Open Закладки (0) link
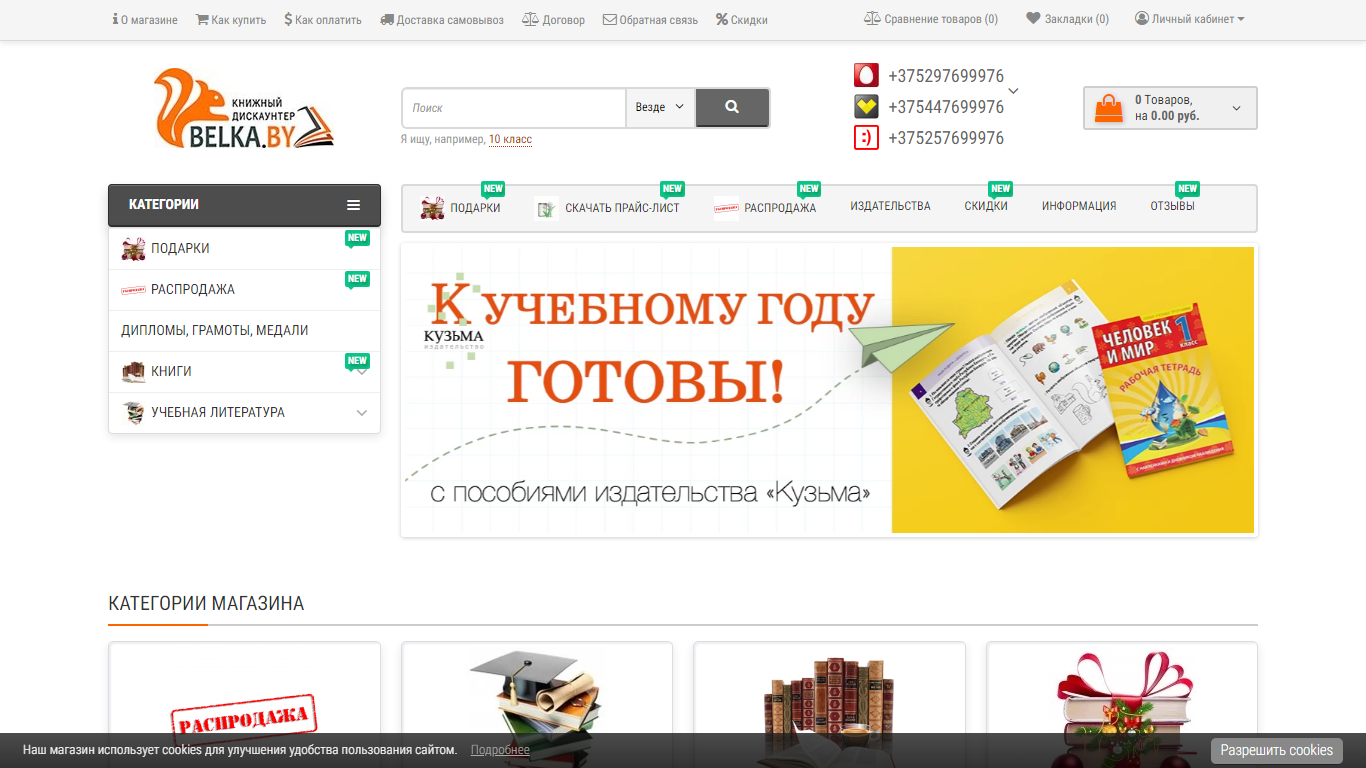The image size is (1366, 768). coord(1067,19)
